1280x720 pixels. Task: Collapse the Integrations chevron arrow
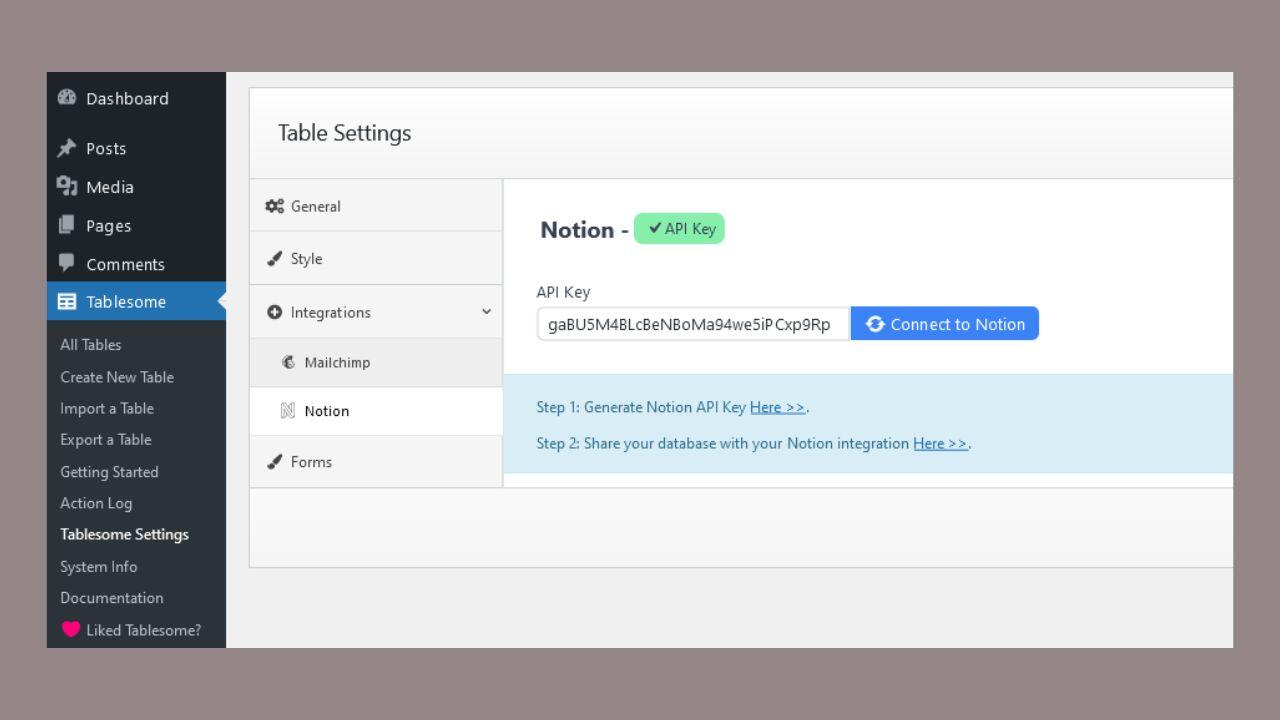pyautogui.click(x=486, y=312)
